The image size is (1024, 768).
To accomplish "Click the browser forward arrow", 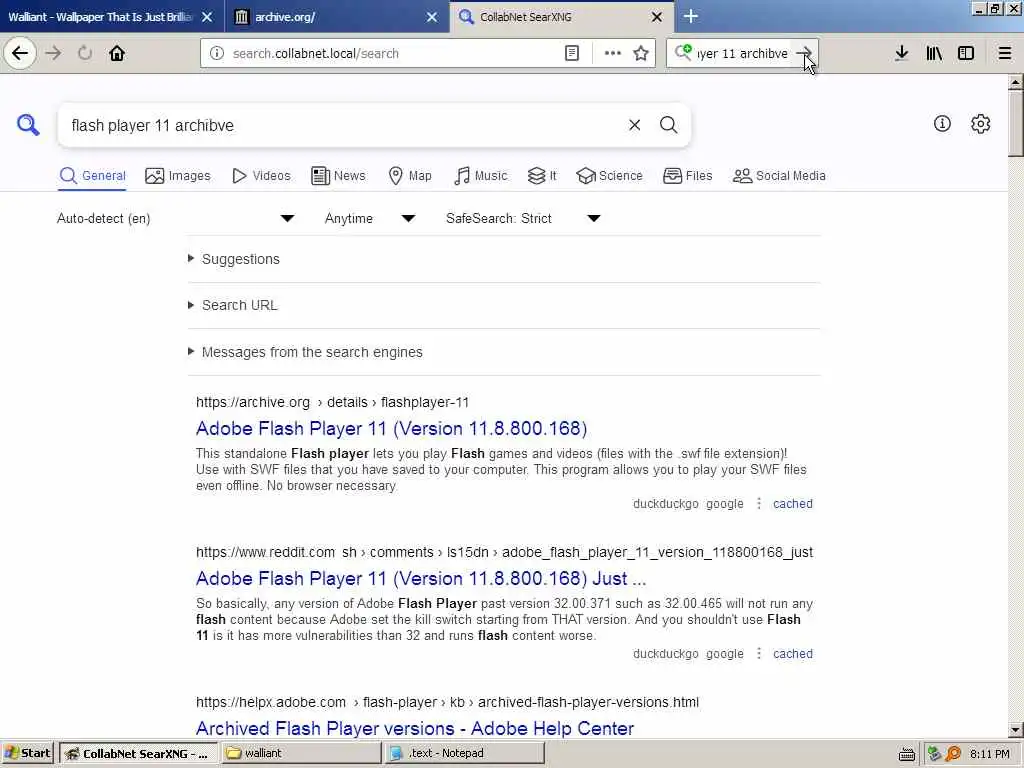I will [x=53, y=53].
